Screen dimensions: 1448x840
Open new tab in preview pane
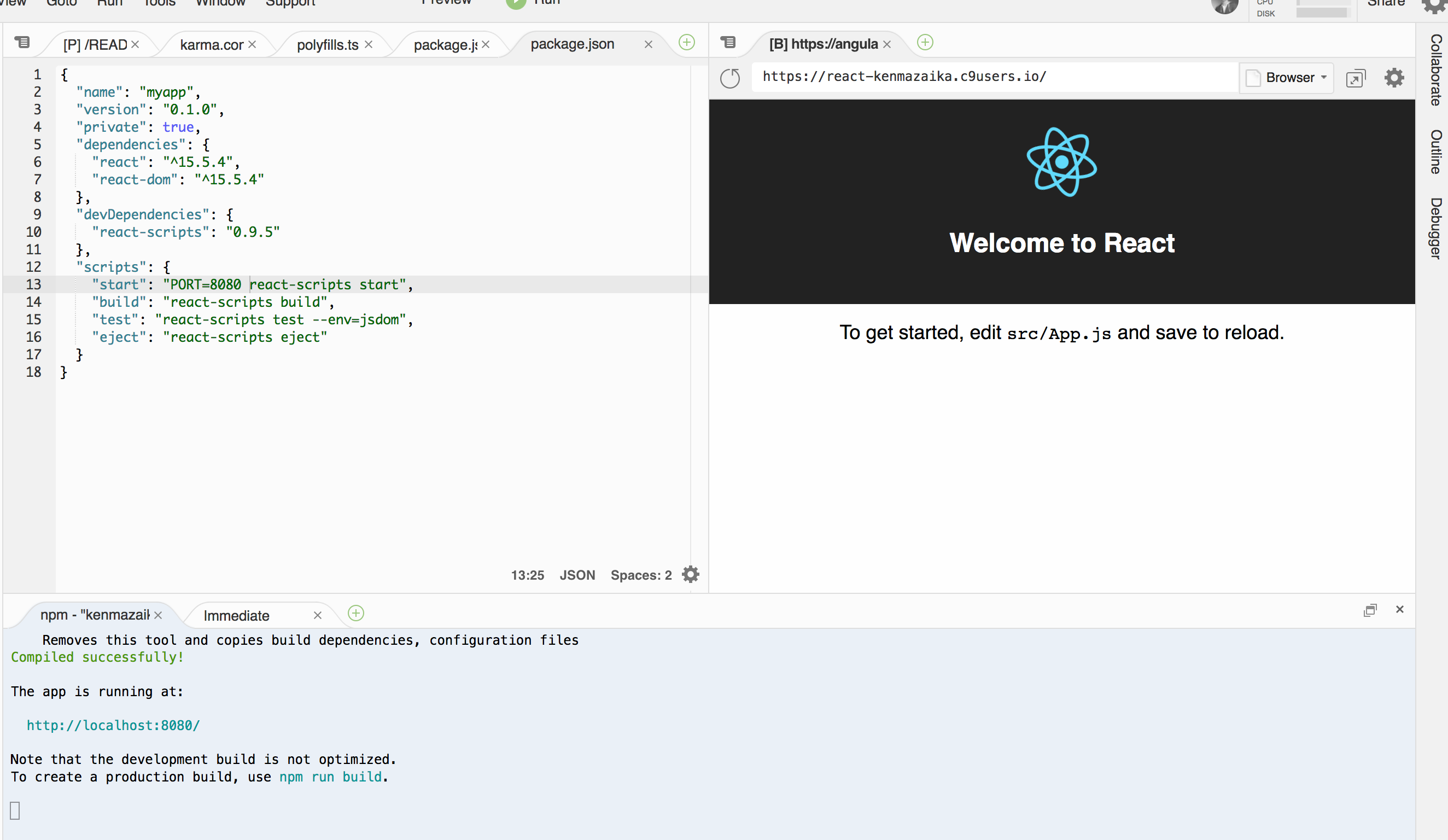coord(925,43)
